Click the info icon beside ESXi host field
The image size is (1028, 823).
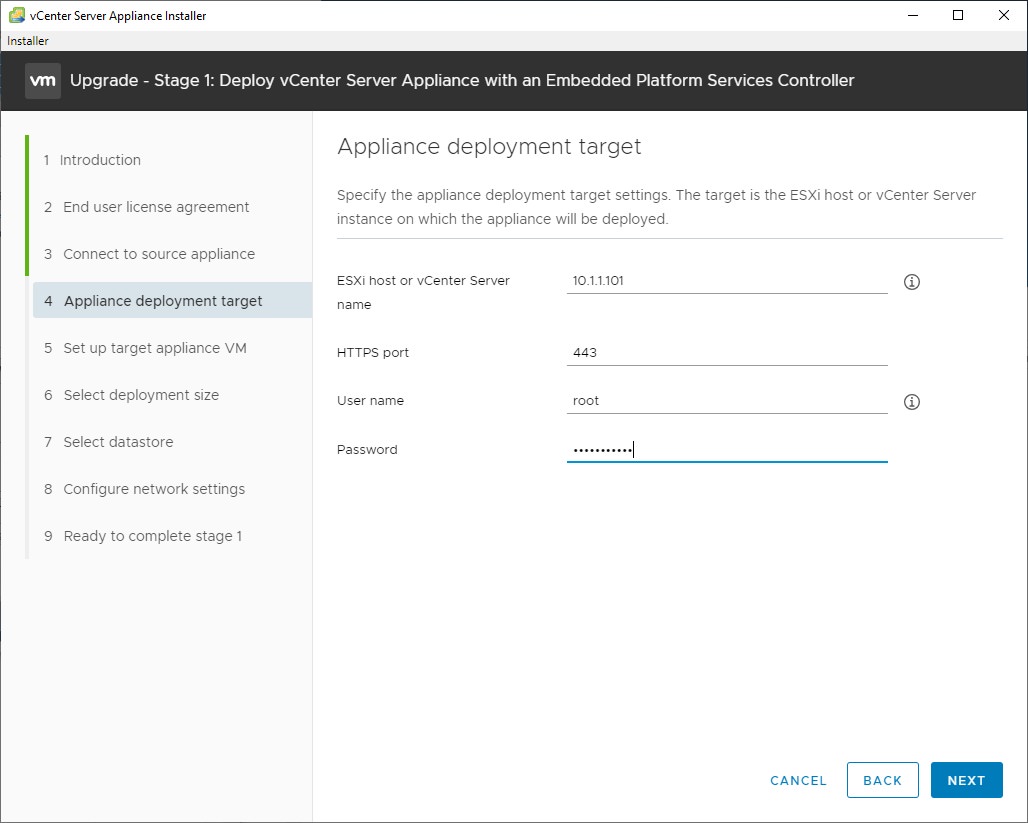tap(911, 282)
